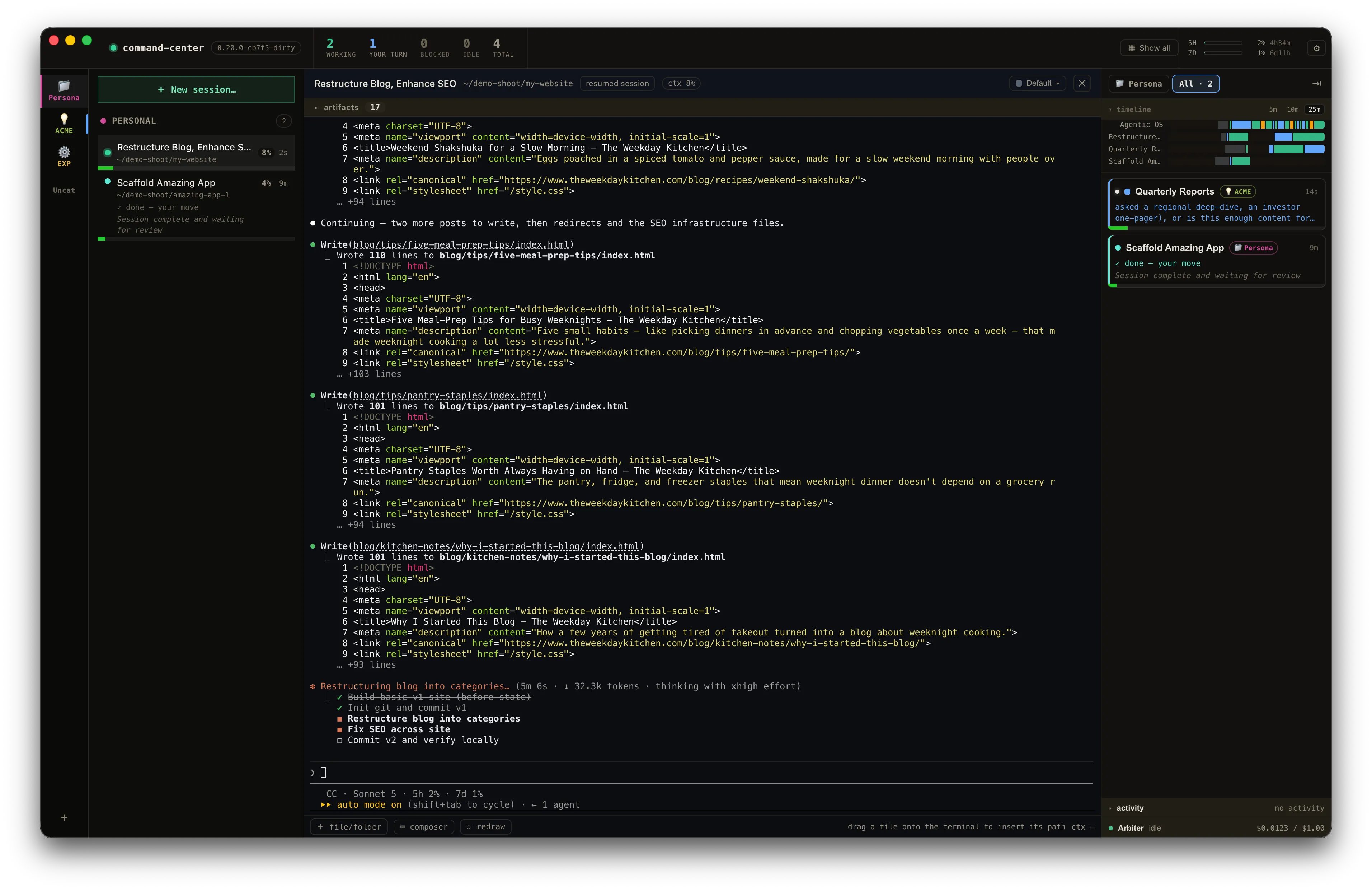Click the ctx 8% badge
Viewport: 1372px width, 891px height.
click(681, 84)
